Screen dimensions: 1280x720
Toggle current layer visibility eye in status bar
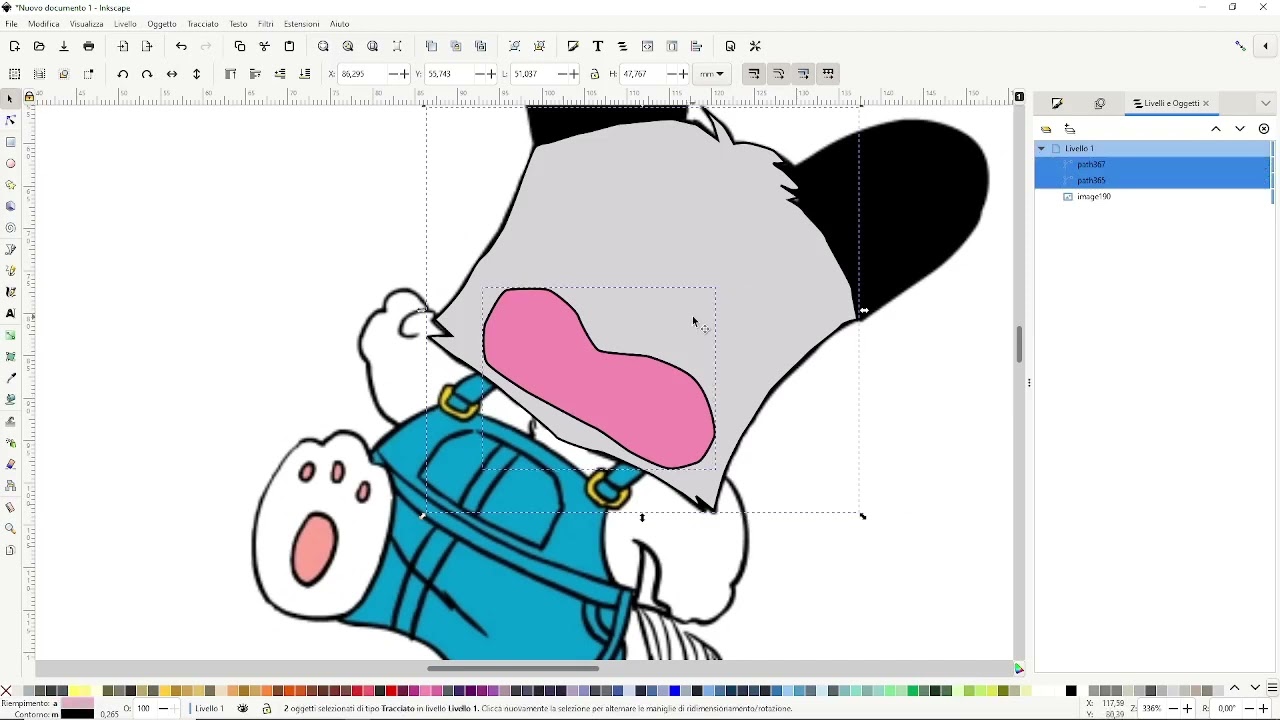click(x=243, y=709)
